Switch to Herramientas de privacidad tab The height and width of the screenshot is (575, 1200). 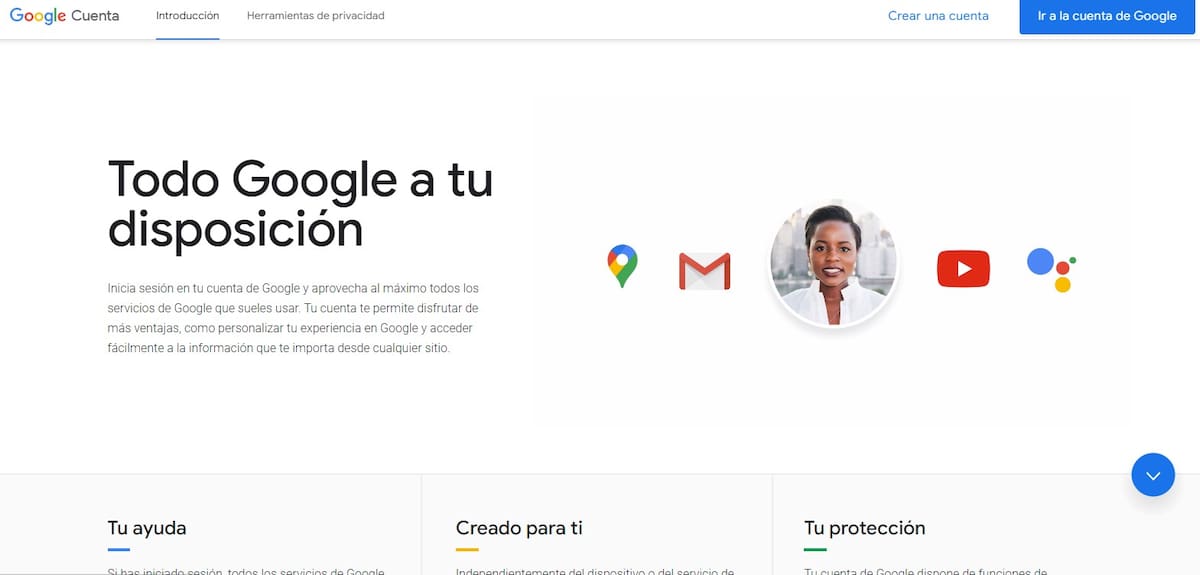tap(316, 16)
